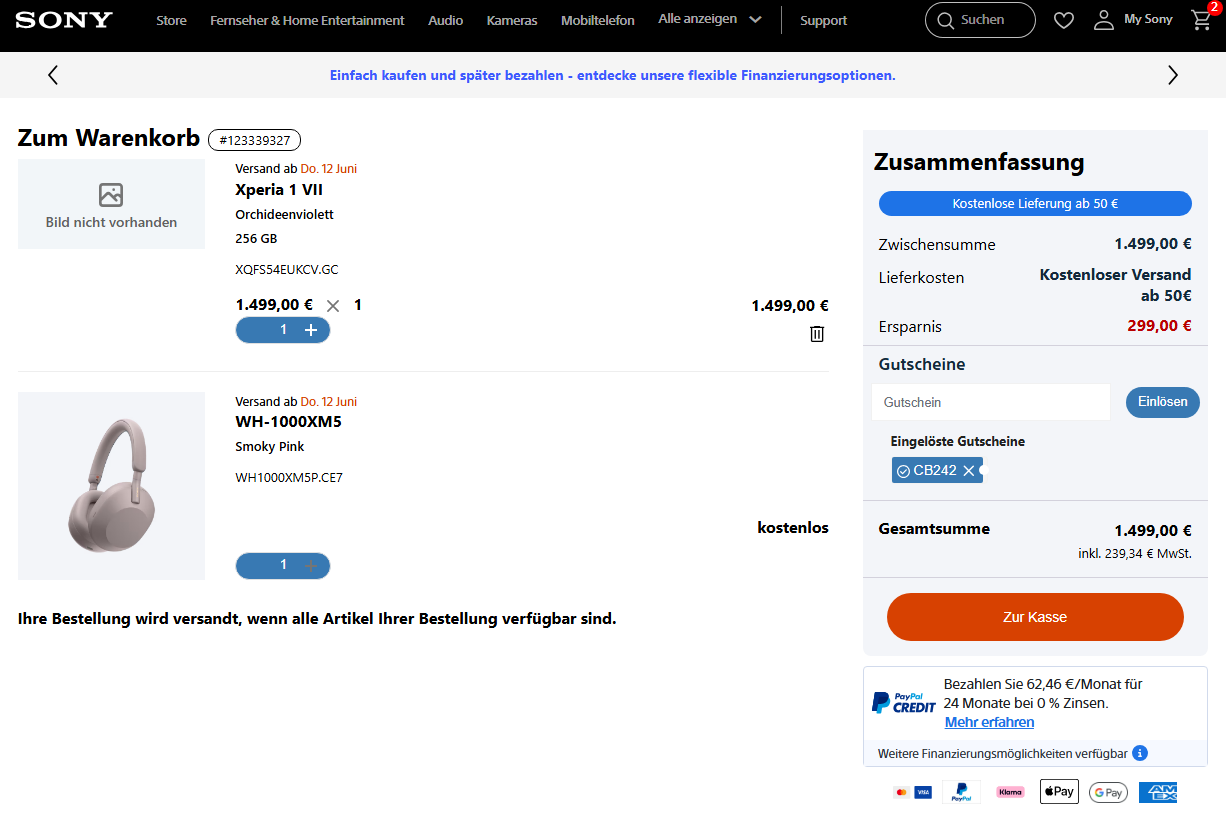Click the financing info icon
The width and height of the screenshot is (1226, 833).
click(1139, 753)
